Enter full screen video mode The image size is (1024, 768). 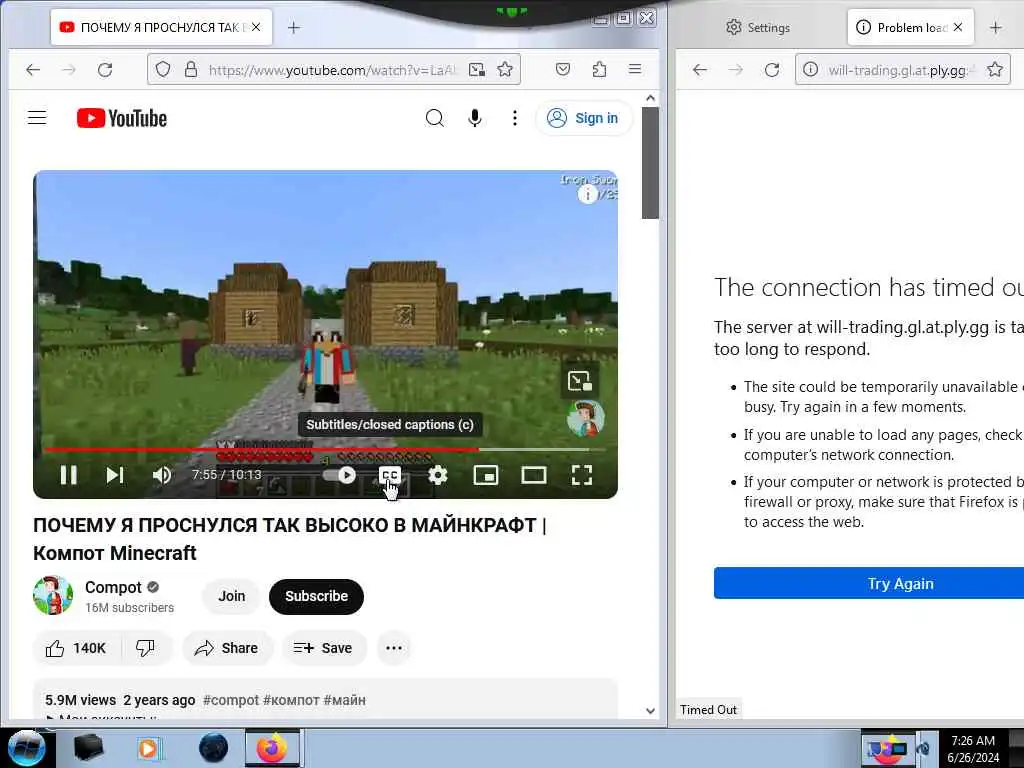coord(582,475)
